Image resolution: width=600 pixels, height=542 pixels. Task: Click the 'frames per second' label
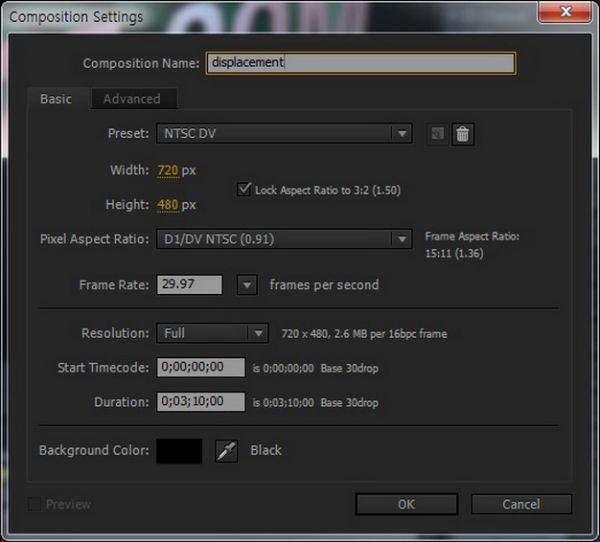[x=324, y=285]
